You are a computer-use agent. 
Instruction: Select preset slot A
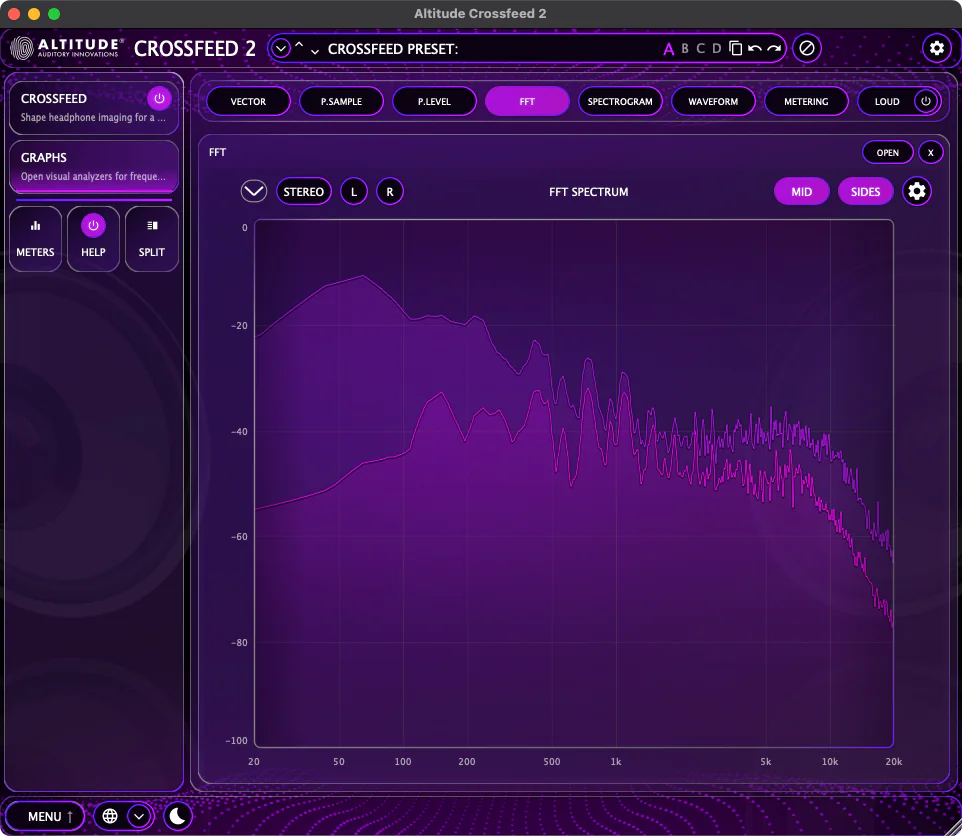coord(669,49)
